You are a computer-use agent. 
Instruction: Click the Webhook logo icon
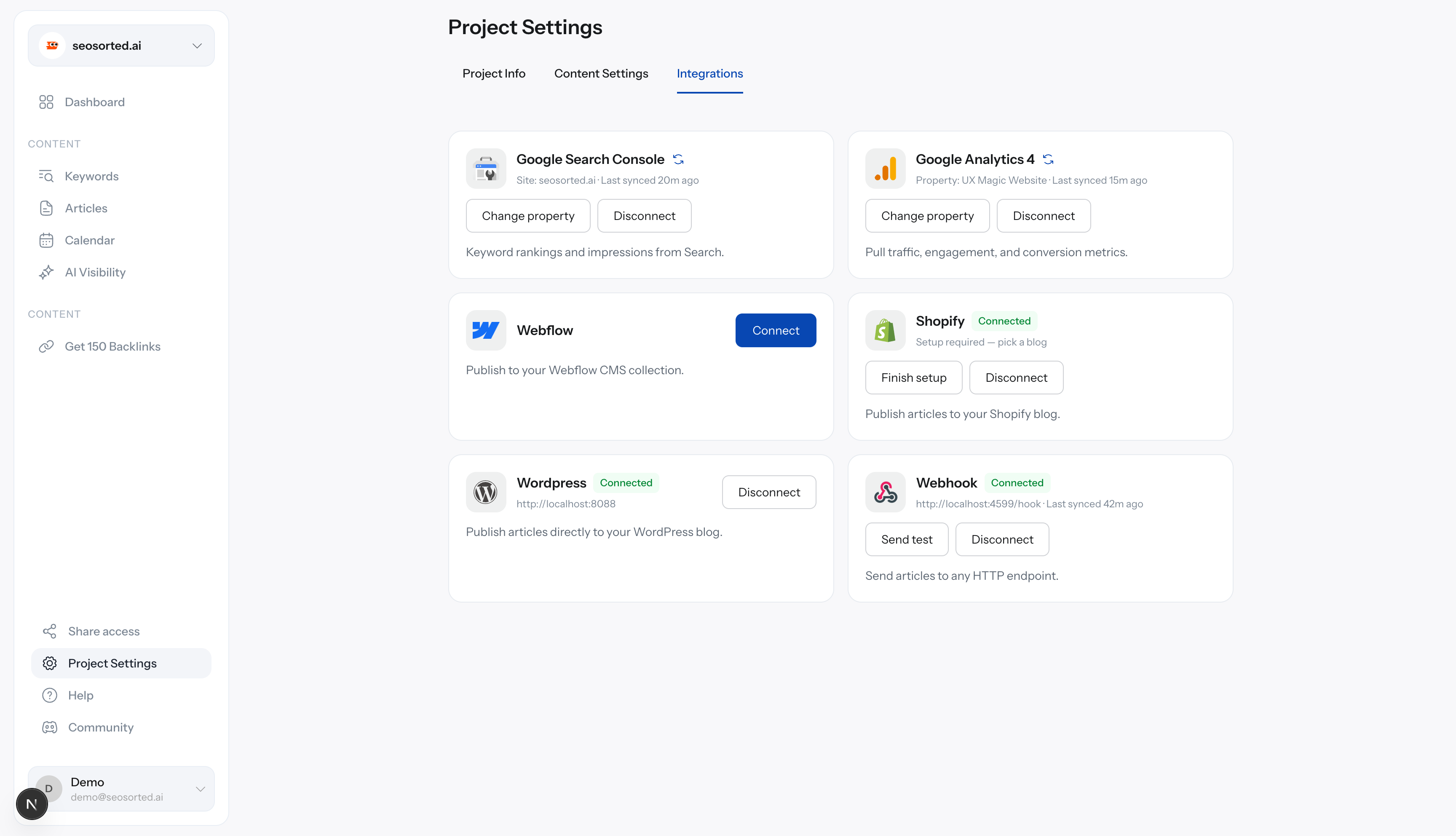(x=885, y=492)
